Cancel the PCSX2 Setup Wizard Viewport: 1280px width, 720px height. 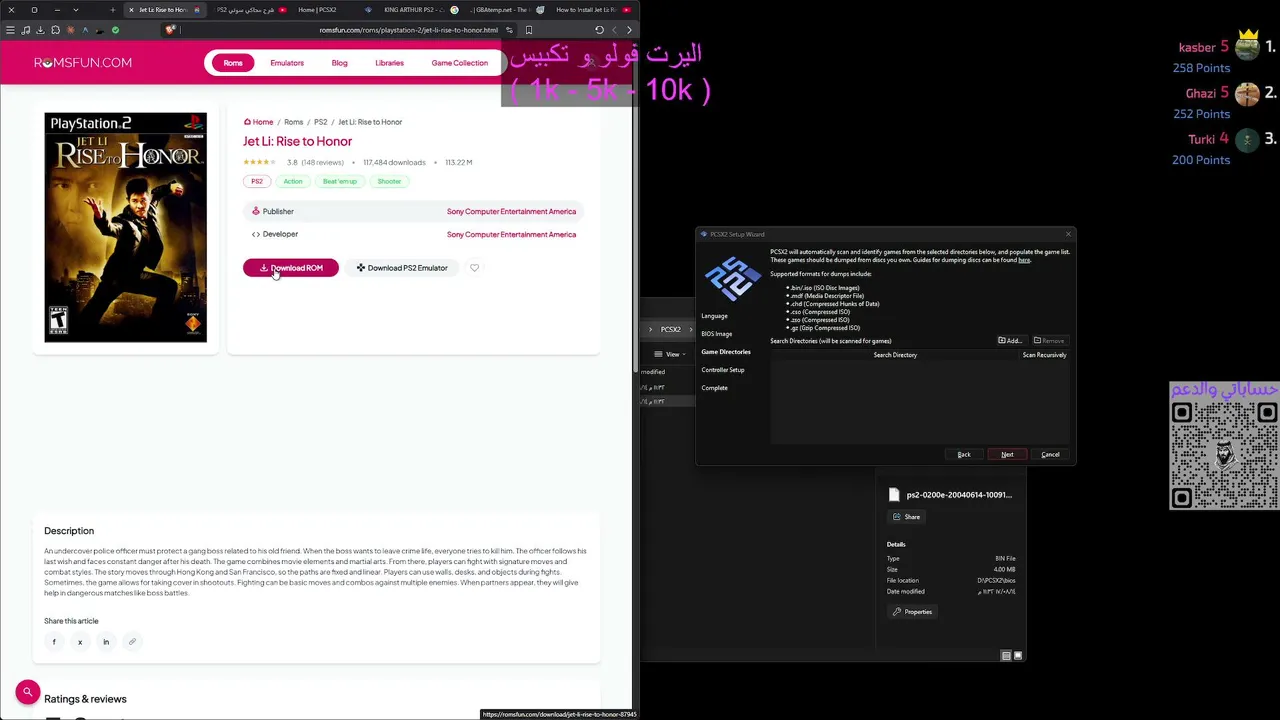click(x=1050, y=455)
